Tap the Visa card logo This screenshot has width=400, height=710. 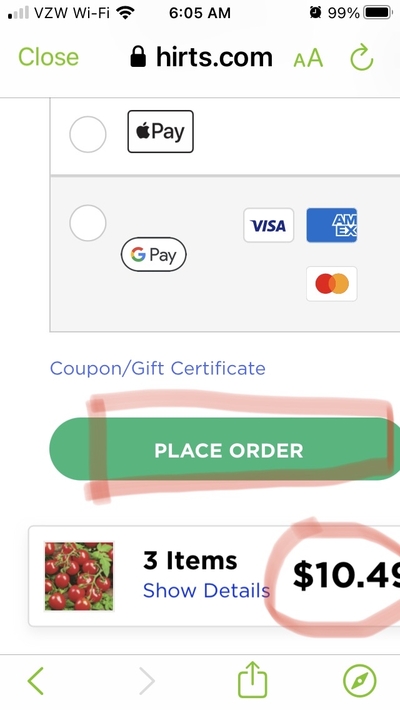(268, 225)
